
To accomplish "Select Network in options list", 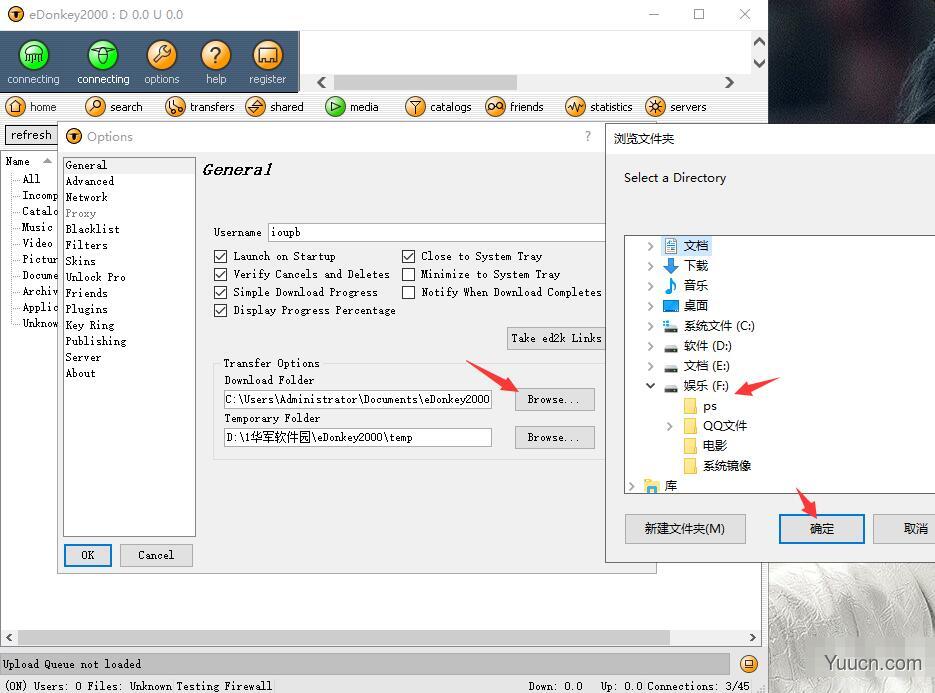I will [x=86, y=197].
